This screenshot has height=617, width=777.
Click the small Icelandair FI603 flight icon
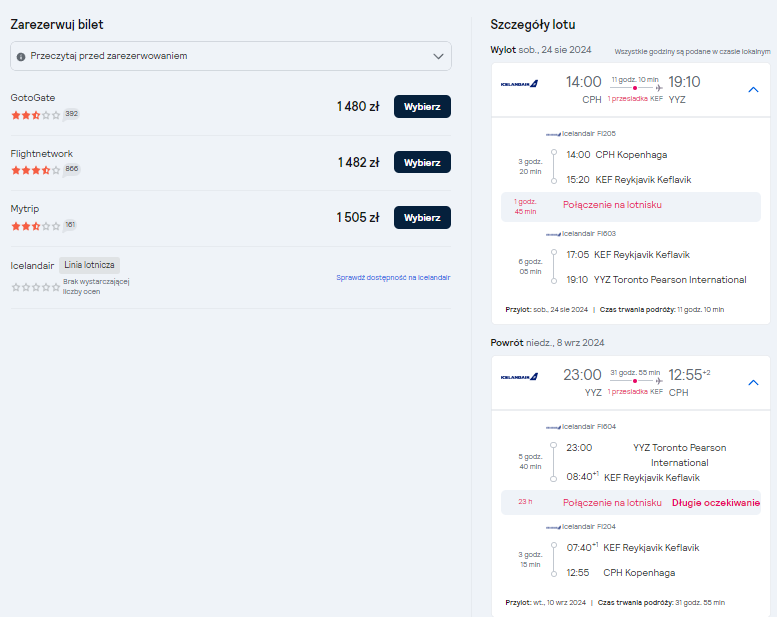[x=553, y=234]
